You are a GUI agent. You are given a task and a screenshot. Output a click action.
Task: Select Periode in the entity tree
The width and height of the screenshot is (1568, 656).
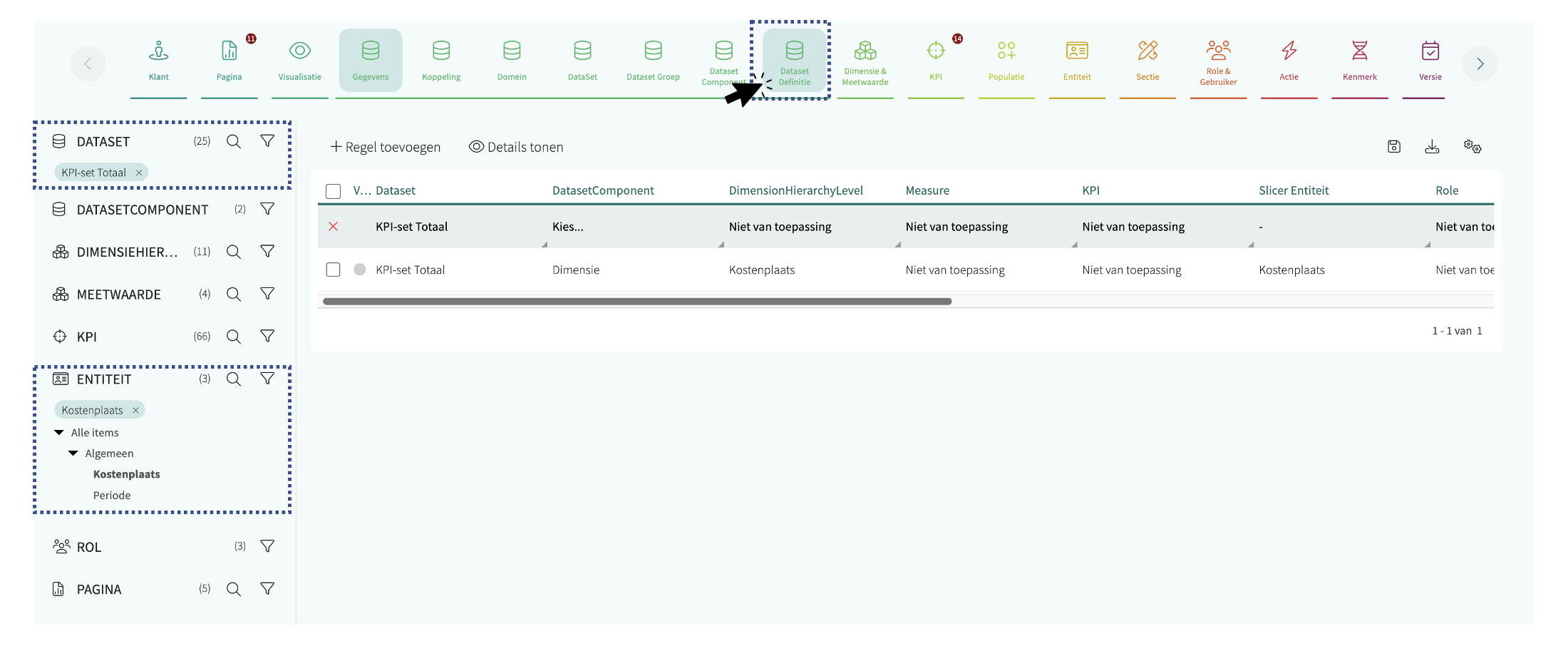[112, 496]
